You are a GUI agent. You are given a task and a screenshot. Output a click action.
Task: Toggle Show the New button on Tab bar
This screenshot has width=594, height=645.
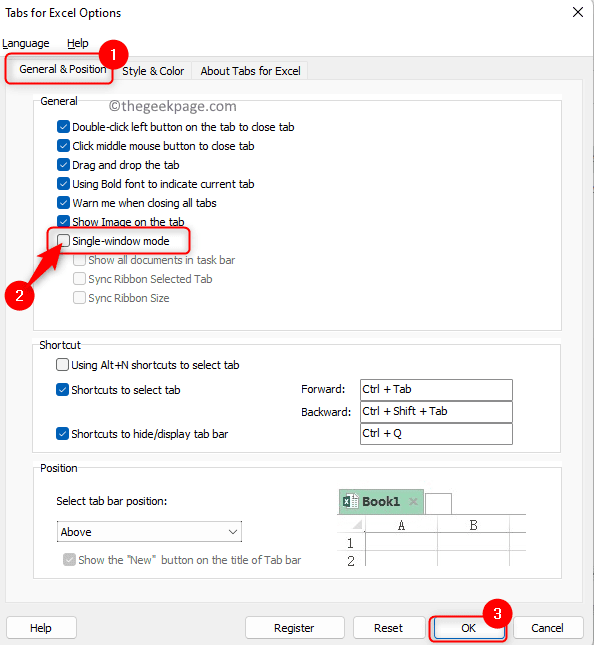click(69, 560)
